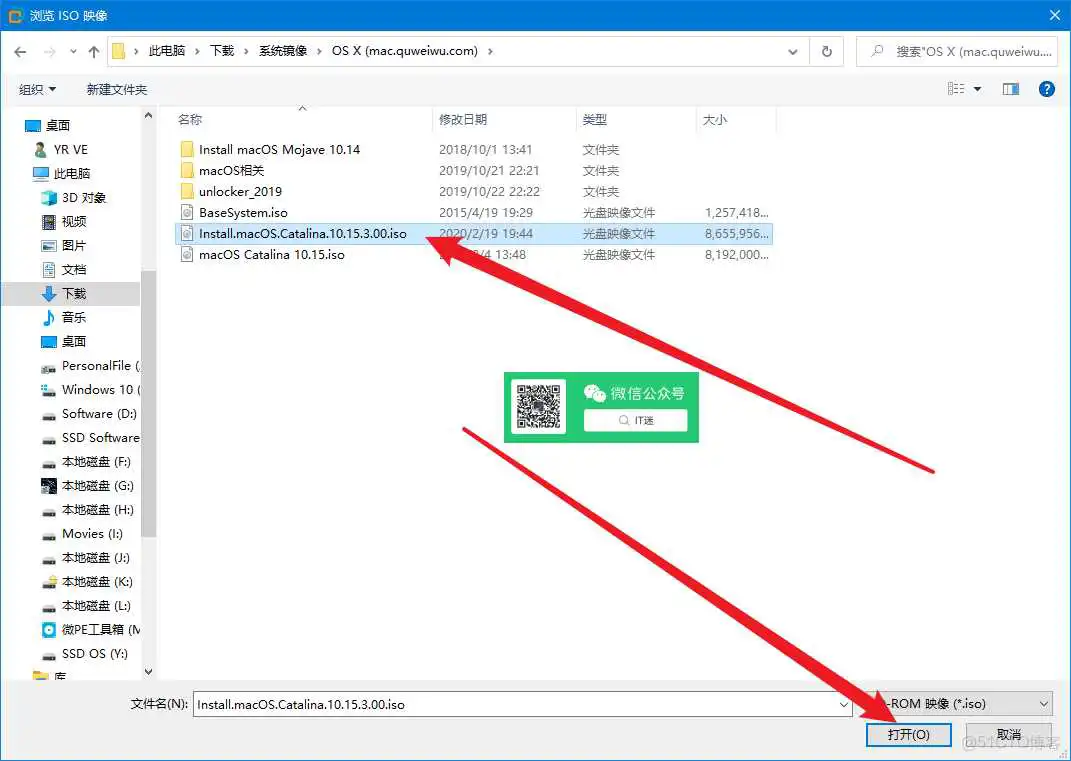The width and height of the screenshot is (1071, 761).
Task: Click the 打开(O) button
Action: tap(908, 734)
